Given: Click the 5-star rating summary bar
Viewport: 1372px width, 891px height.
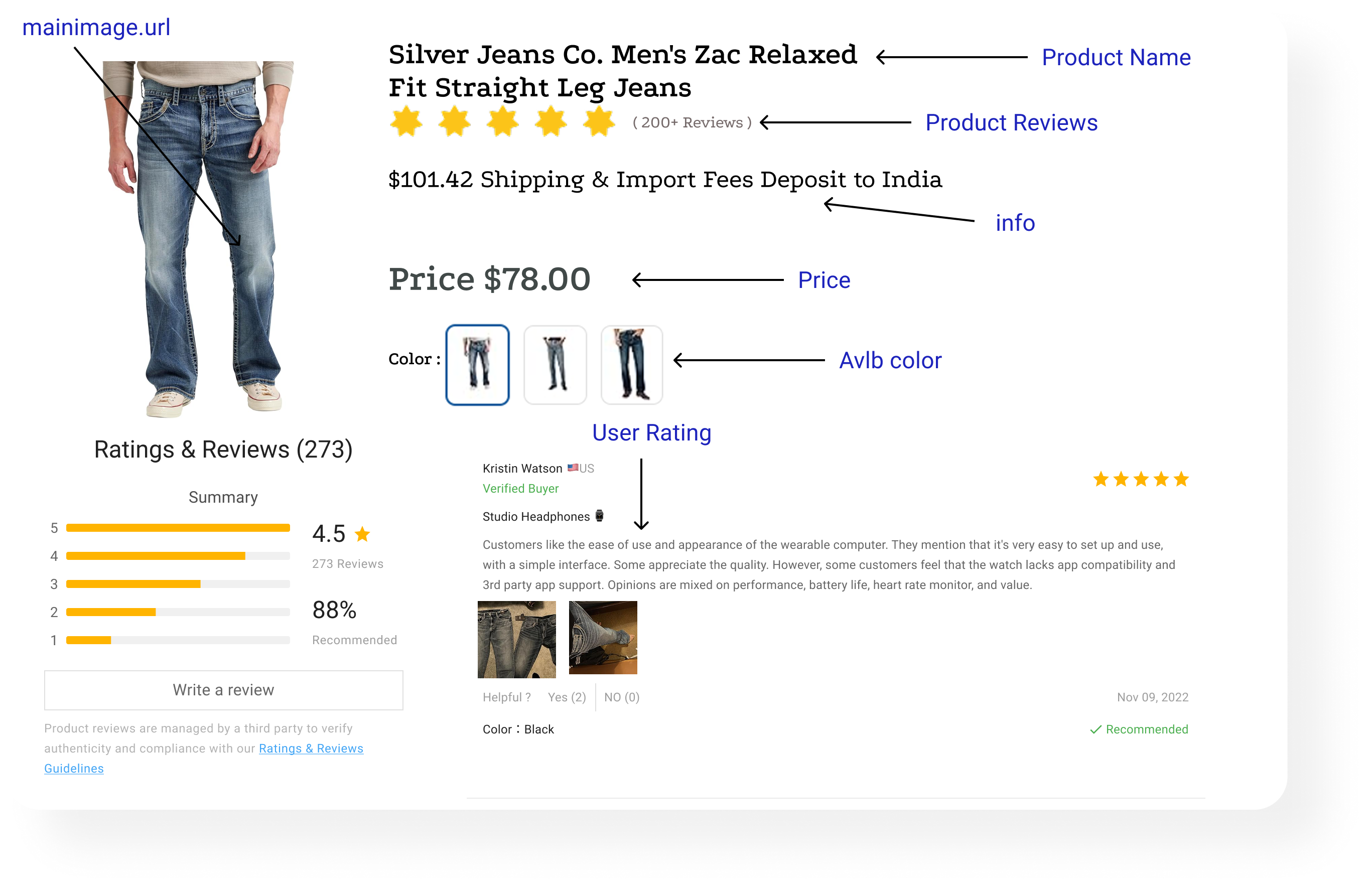Looking at the screenshot, I should pos(178,528).
